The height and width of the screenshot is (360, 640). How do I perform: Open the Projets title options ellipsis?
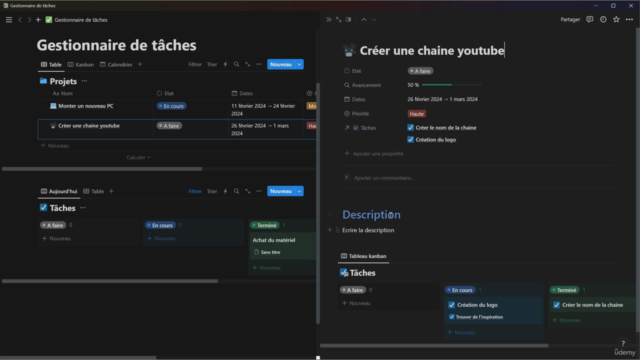(84, 81)
